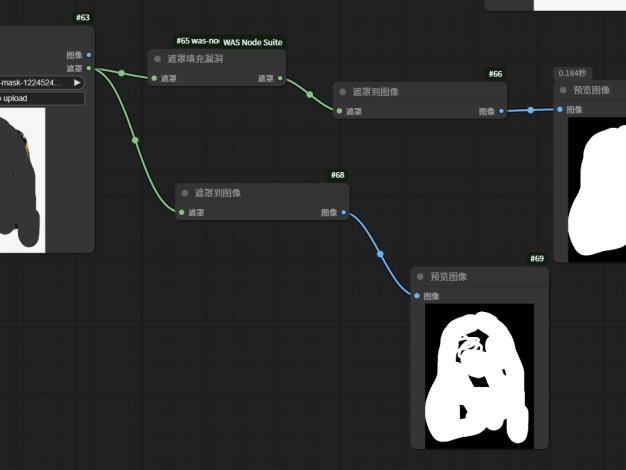Image resolution: width=626 pixels, height=470 pixels.
Task: Click the 图像 output slot on node #68
Action: [x=343, y=212]
